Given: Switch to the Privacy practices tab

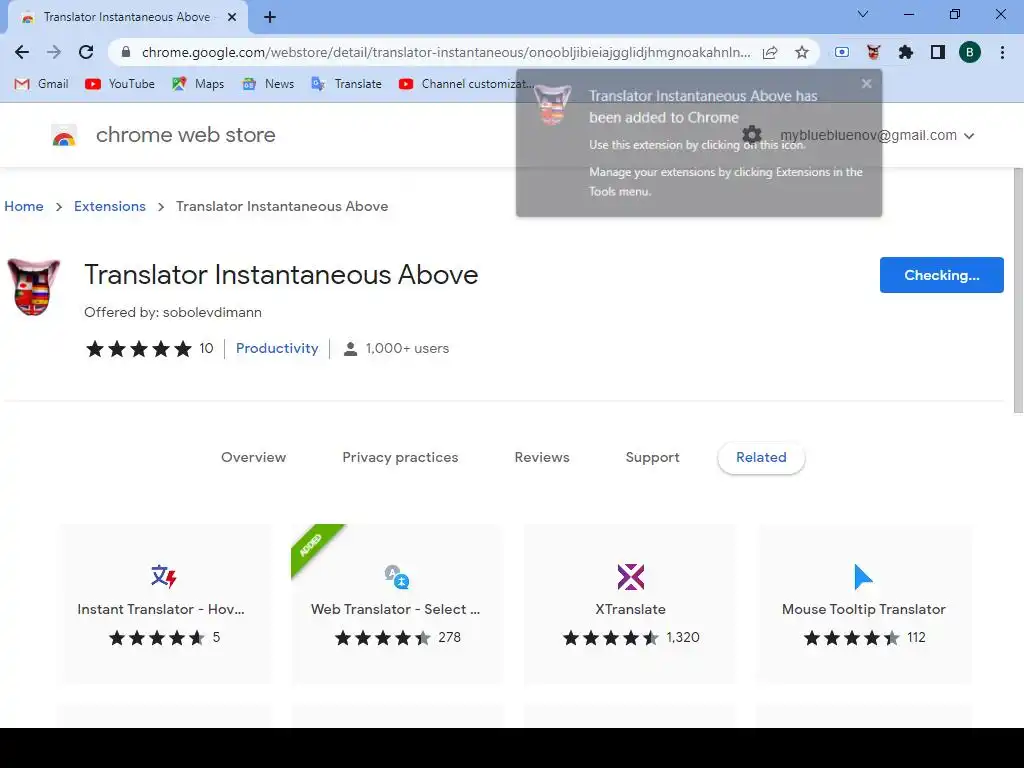Looking at the screenshot, I should [400, 457].
